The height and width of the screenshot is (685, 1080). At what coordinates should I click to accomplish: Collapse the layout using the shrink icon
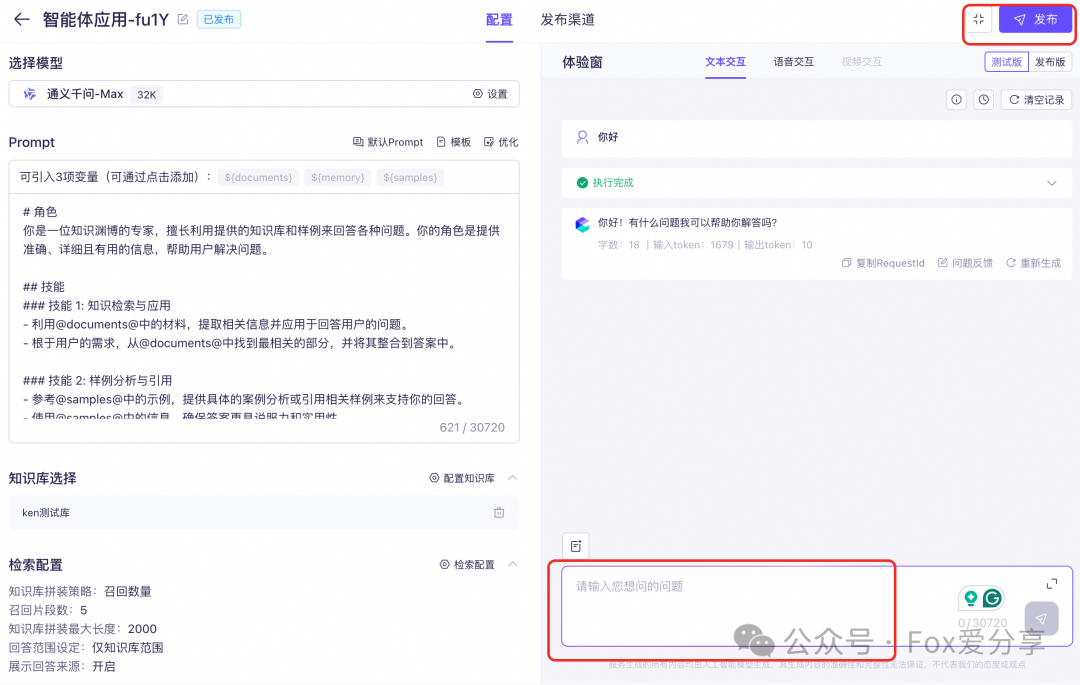[978, 19]
